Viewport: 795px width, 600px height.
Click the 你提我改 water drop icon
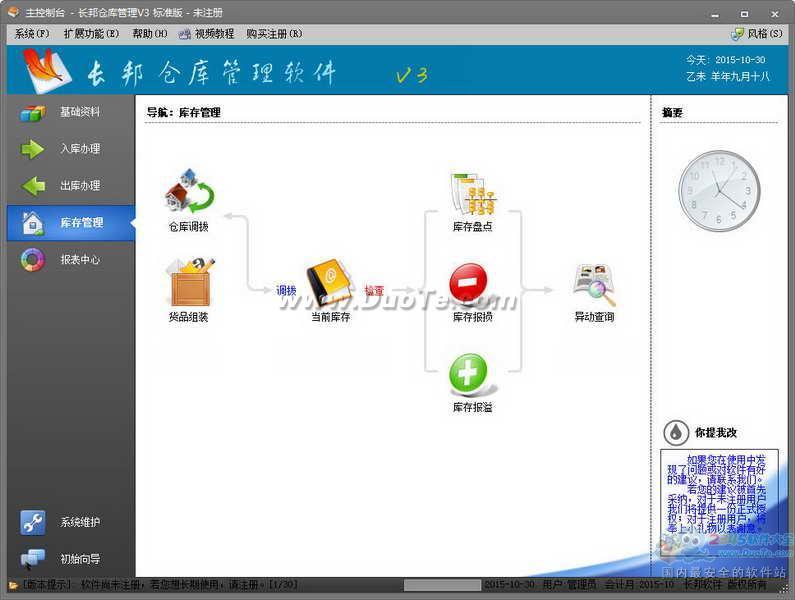(676, 433)
